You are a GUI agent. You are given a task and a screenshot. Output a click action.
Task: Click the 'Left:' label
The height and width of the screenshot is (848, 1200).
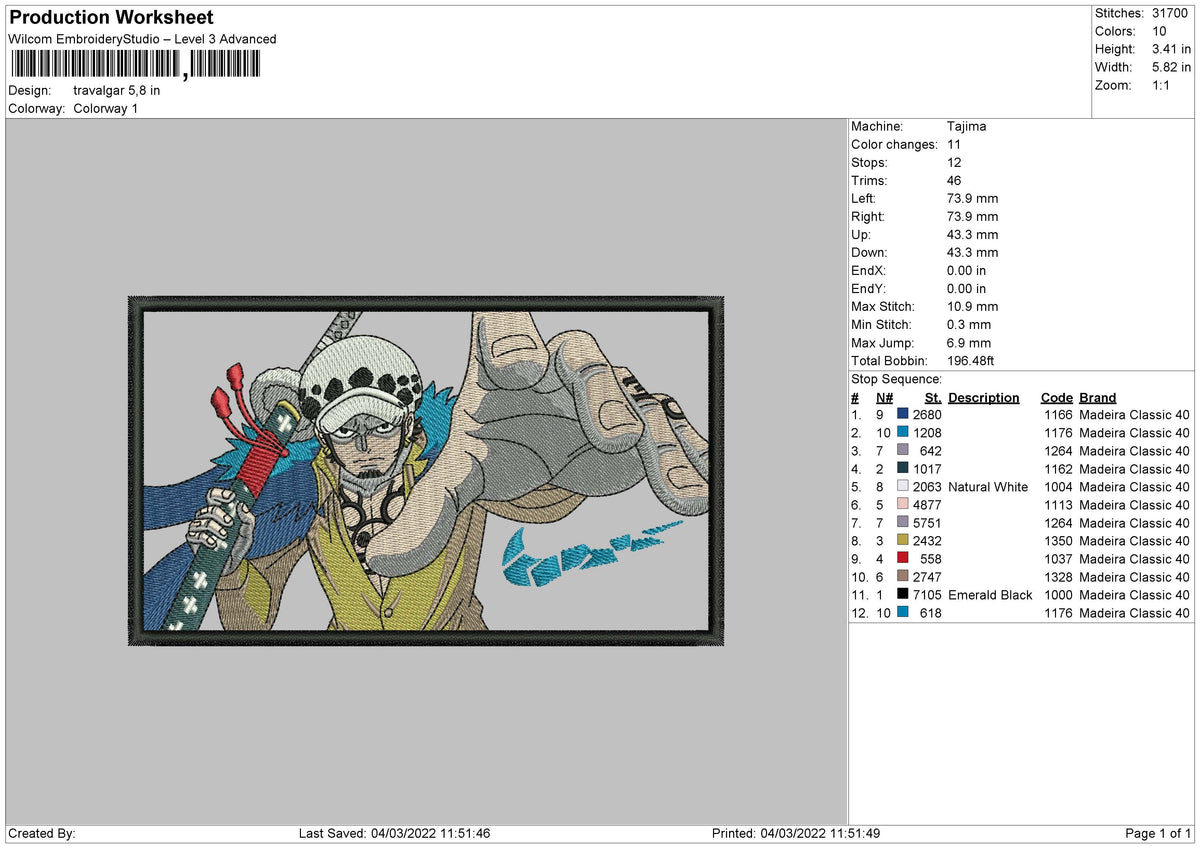pyautogui.click(x=865, y=199)
